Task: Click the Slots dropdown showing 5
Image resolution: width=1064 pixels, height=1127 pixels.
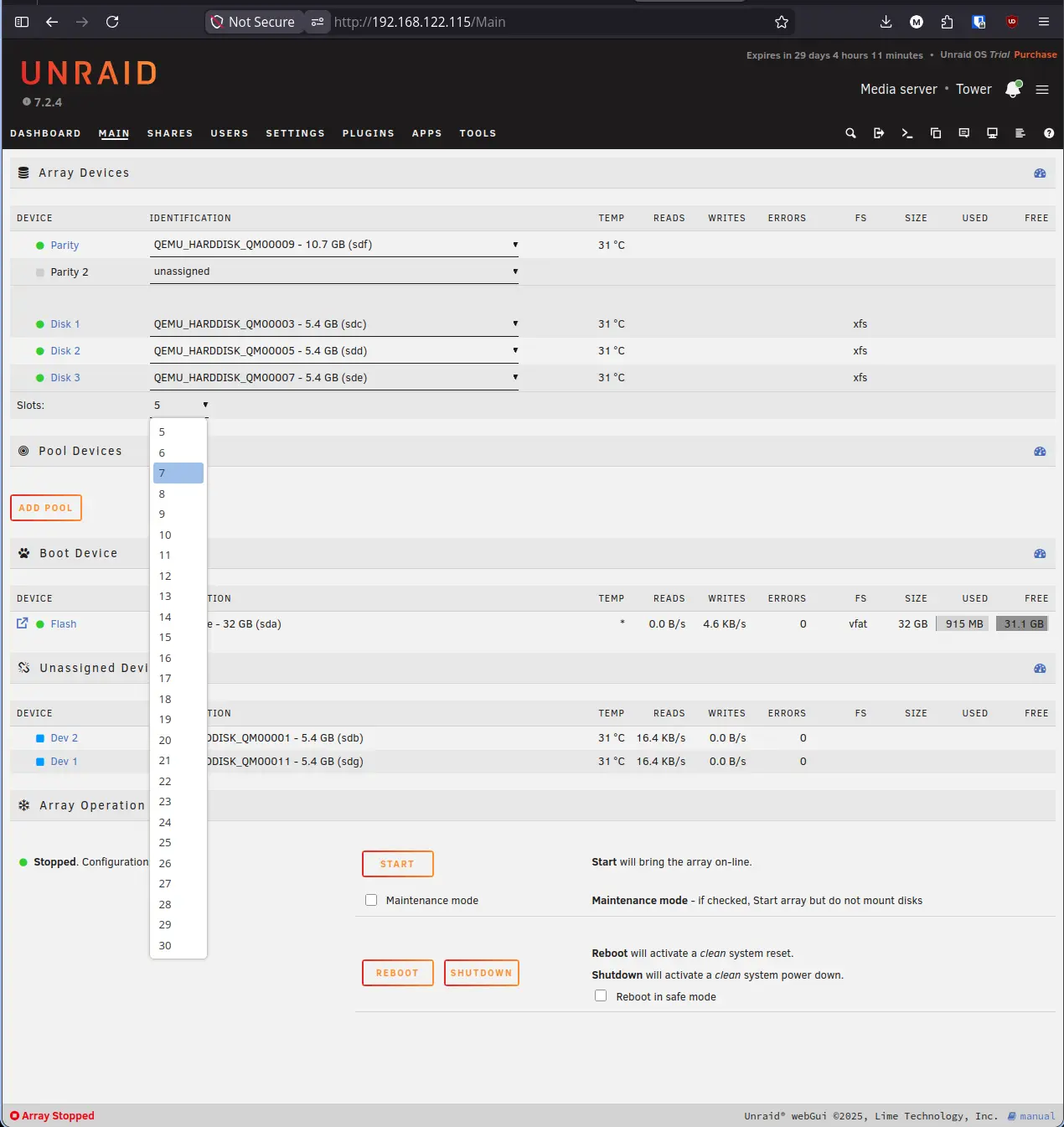Action: (179, 405)
